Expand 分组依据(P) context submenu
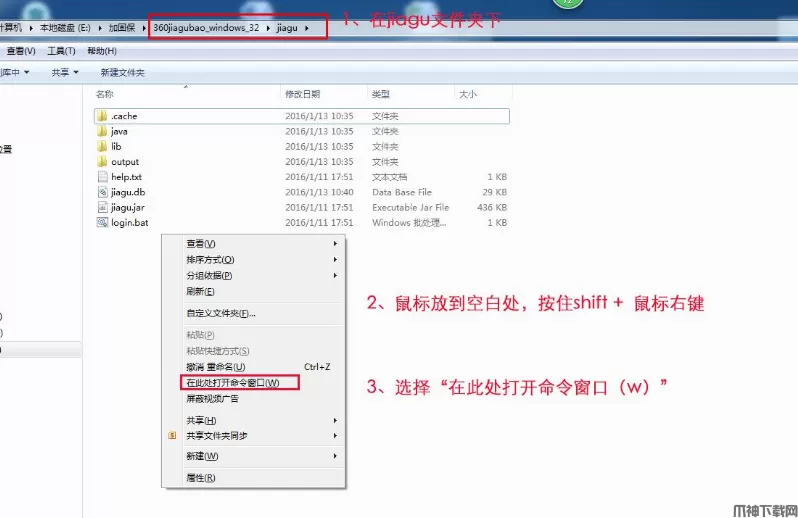Image resolution: width=798 pixels, height=518 pixels. [x=335, y=275]
